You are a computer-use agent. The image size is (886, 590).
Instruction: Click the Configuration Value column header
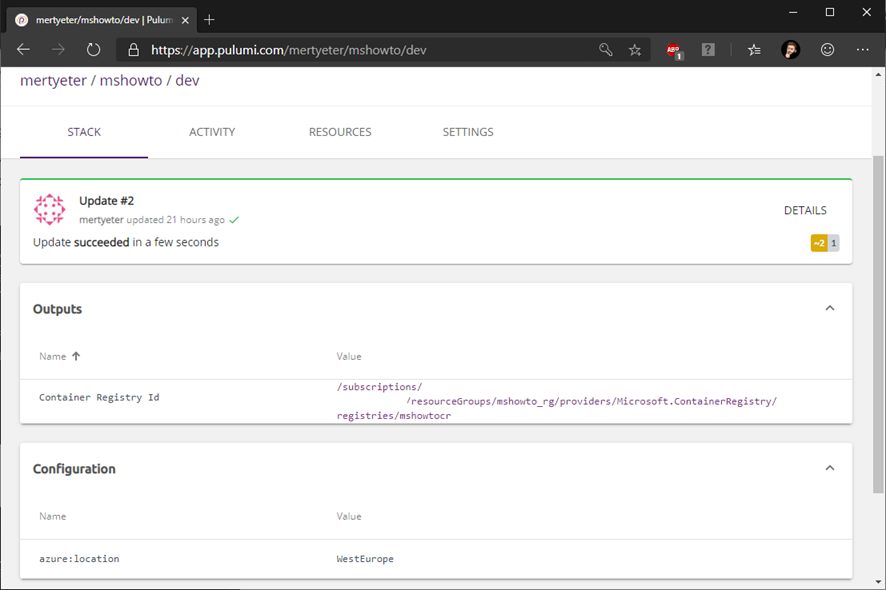pyautogui.click(x=349, y=517)
